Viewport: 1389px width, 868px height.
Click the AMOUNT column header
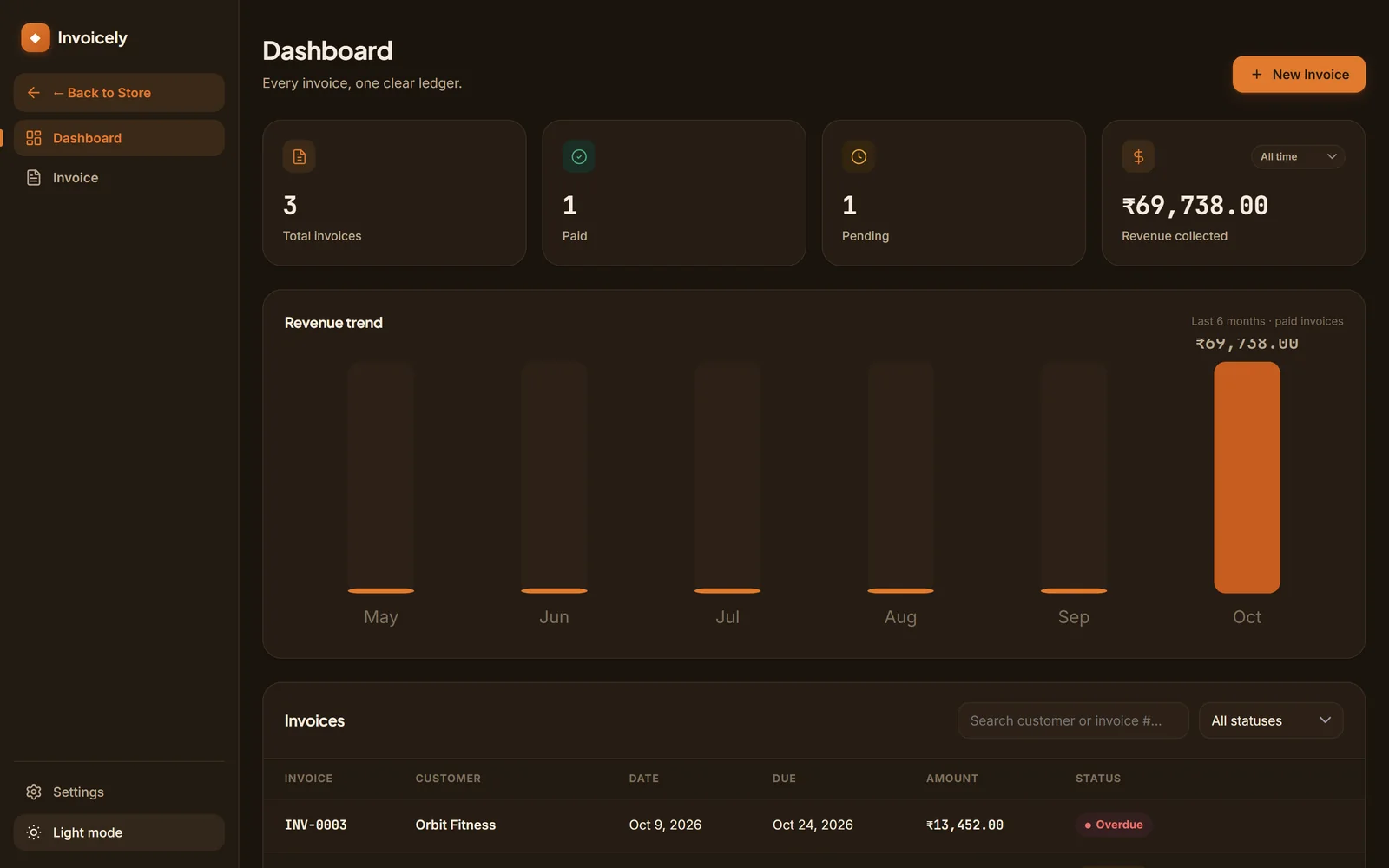952,779
